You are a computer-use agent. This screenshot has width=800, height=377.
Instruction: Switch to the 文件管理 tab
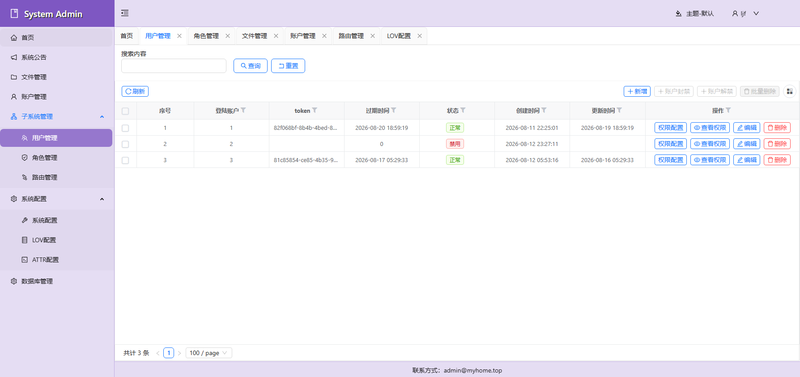[x=254, y=36]
